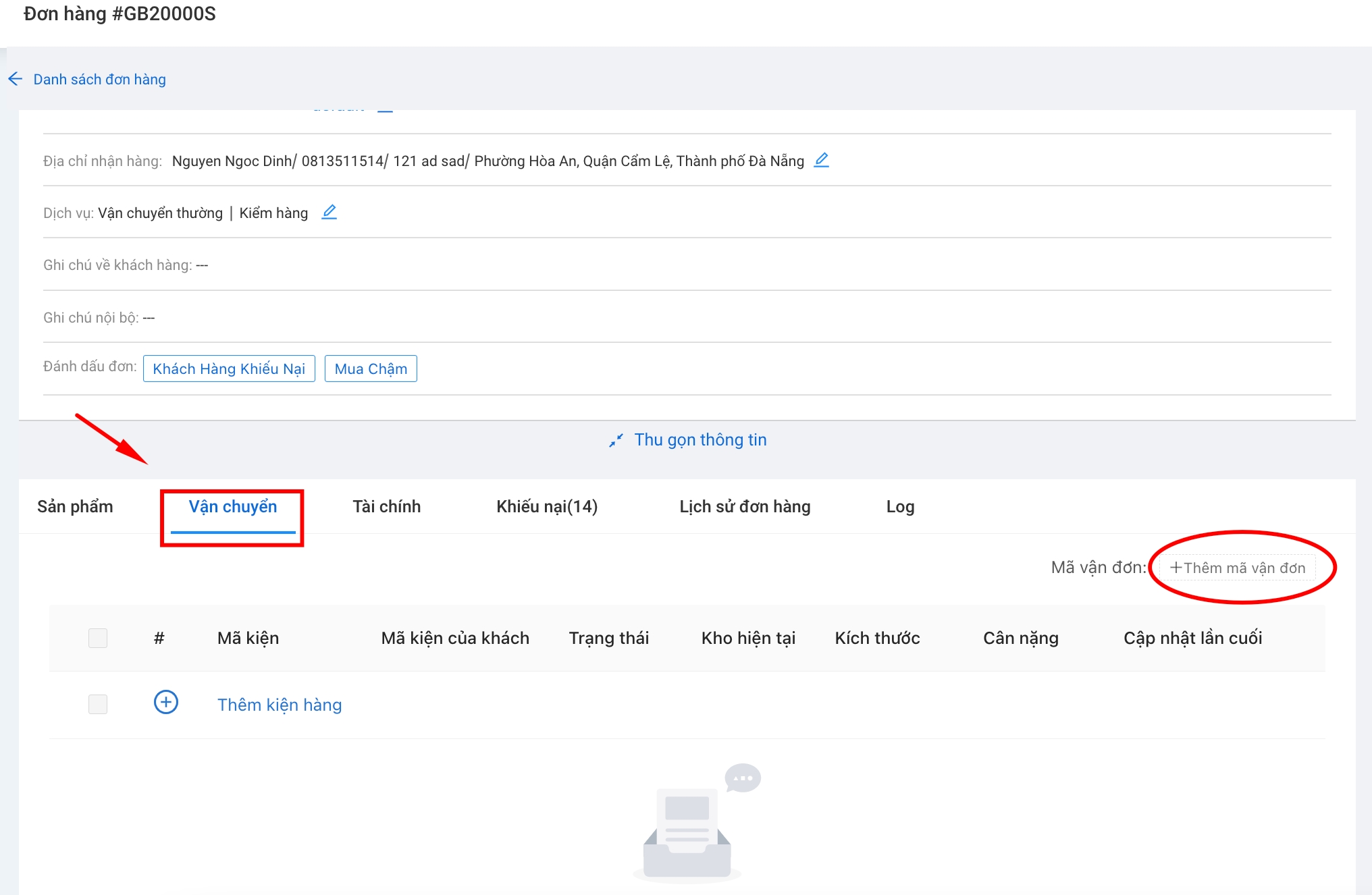The width and height of the screenshot is (1372, 895).
Task: Click the Khách Hàng Khiếu Nại tag
Action: (228, 369)
